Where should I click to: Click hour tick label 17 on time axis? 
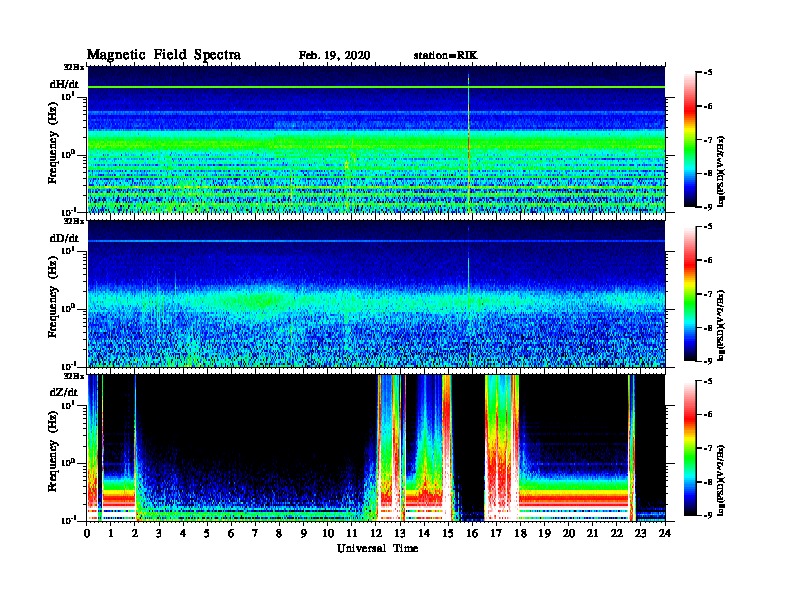(x=496, y=534)
